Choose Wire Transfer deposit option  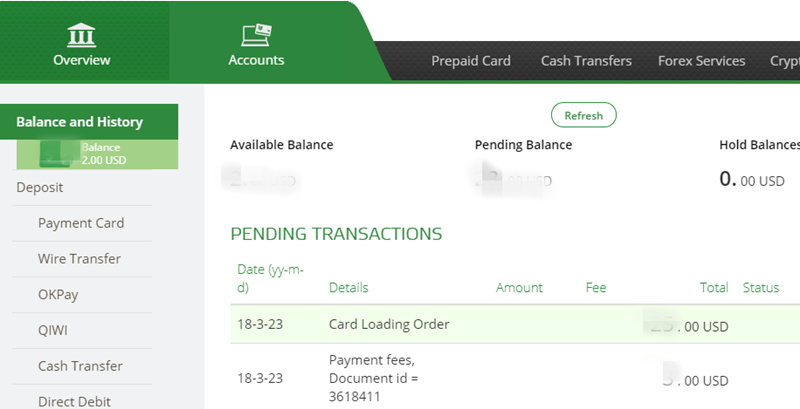point(79,259)
